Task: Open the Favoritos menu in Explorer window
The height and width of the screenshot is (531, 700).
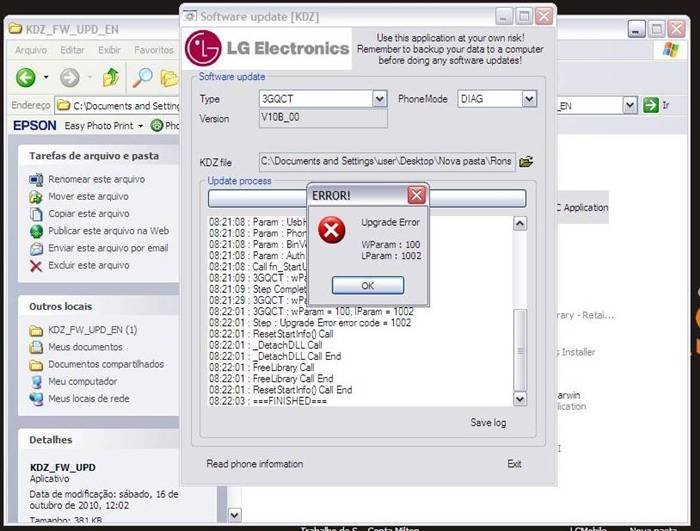Action: coord(154,50)
